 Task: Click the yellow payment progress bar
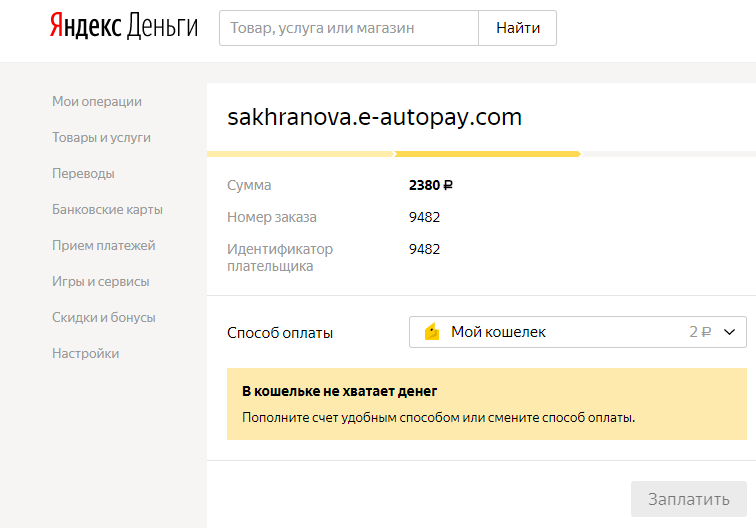click(x=487, y=154)
